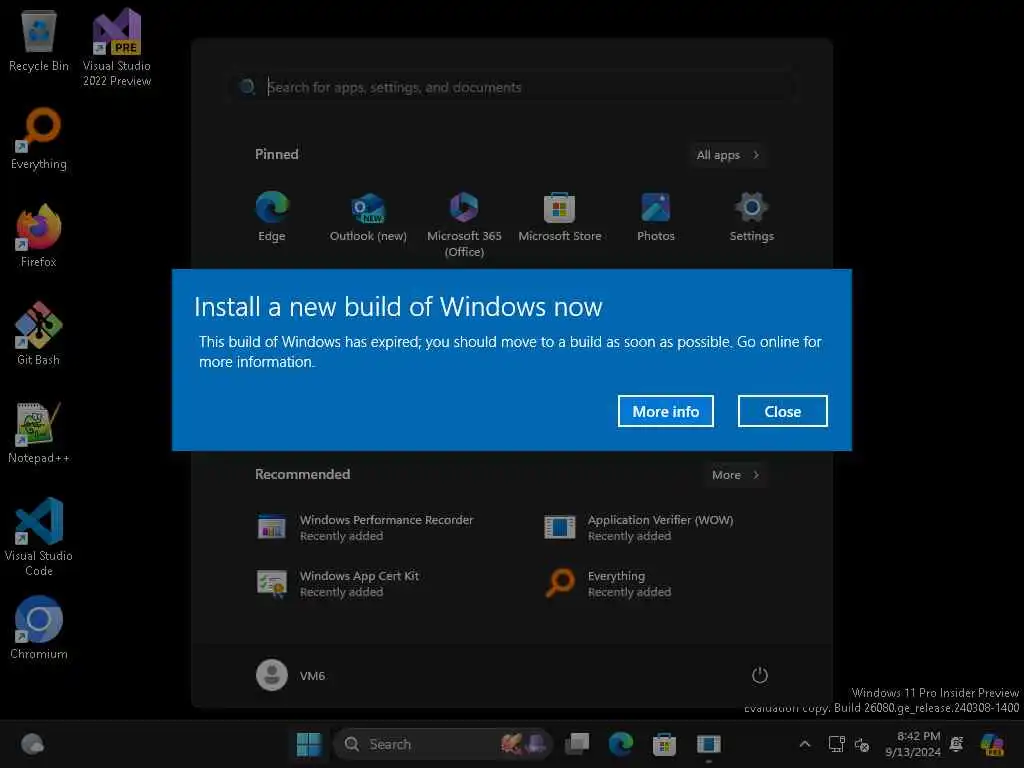Open Microsoft Store from the taskbar
This screenshot has height=768, width=1024.
[664, 744]
